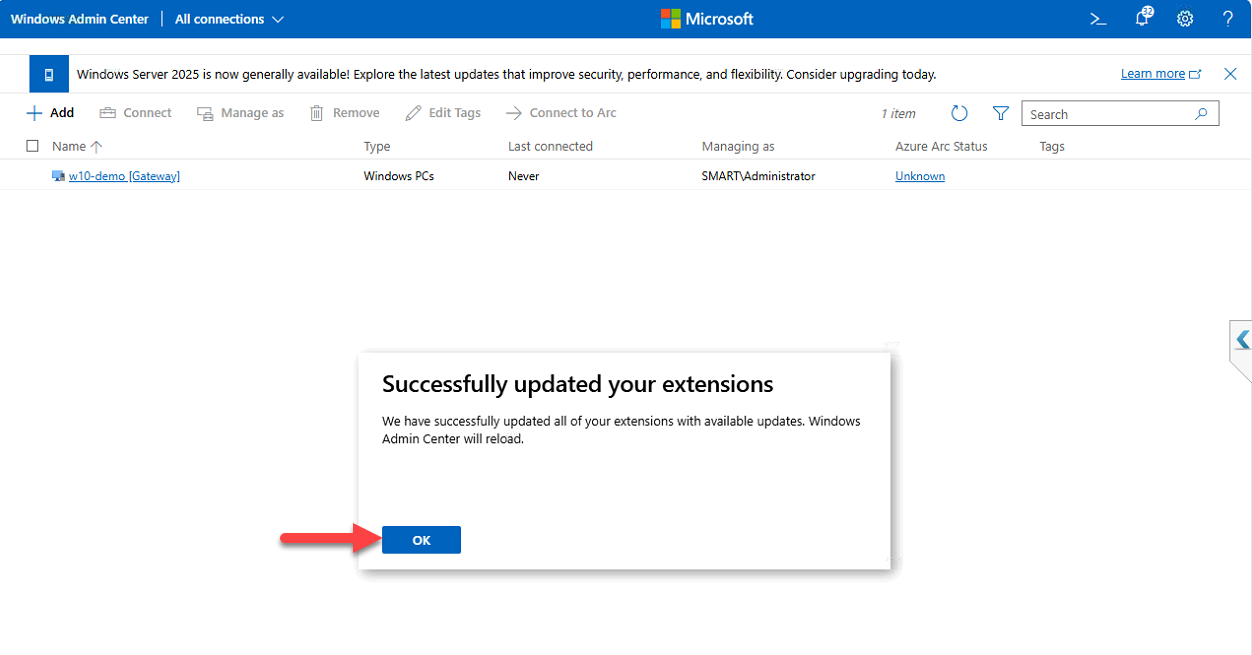Screen dimensions: 1252x655
Task: Click the PC icon beside w10-demo
Action: pyautogui.click(x=58, y=176)
